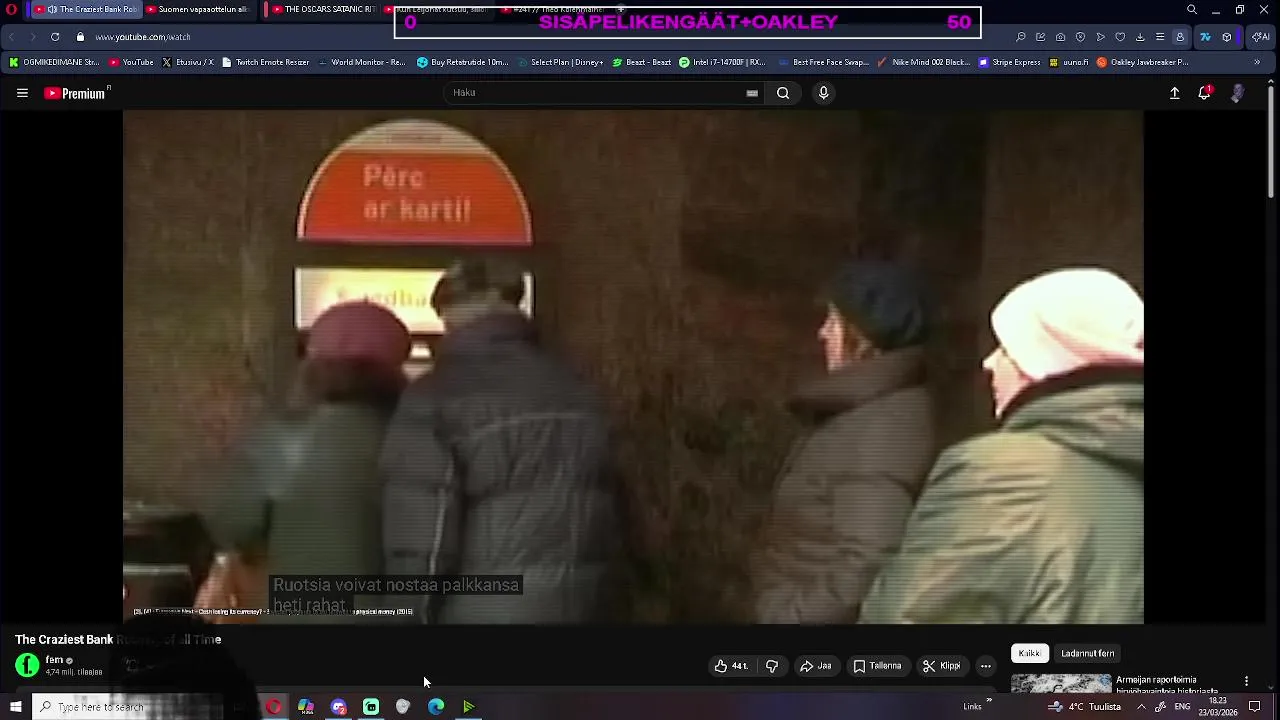Open the AI assistant button
This screenshot has width=1280, height=720.
tap(1262, 37)
